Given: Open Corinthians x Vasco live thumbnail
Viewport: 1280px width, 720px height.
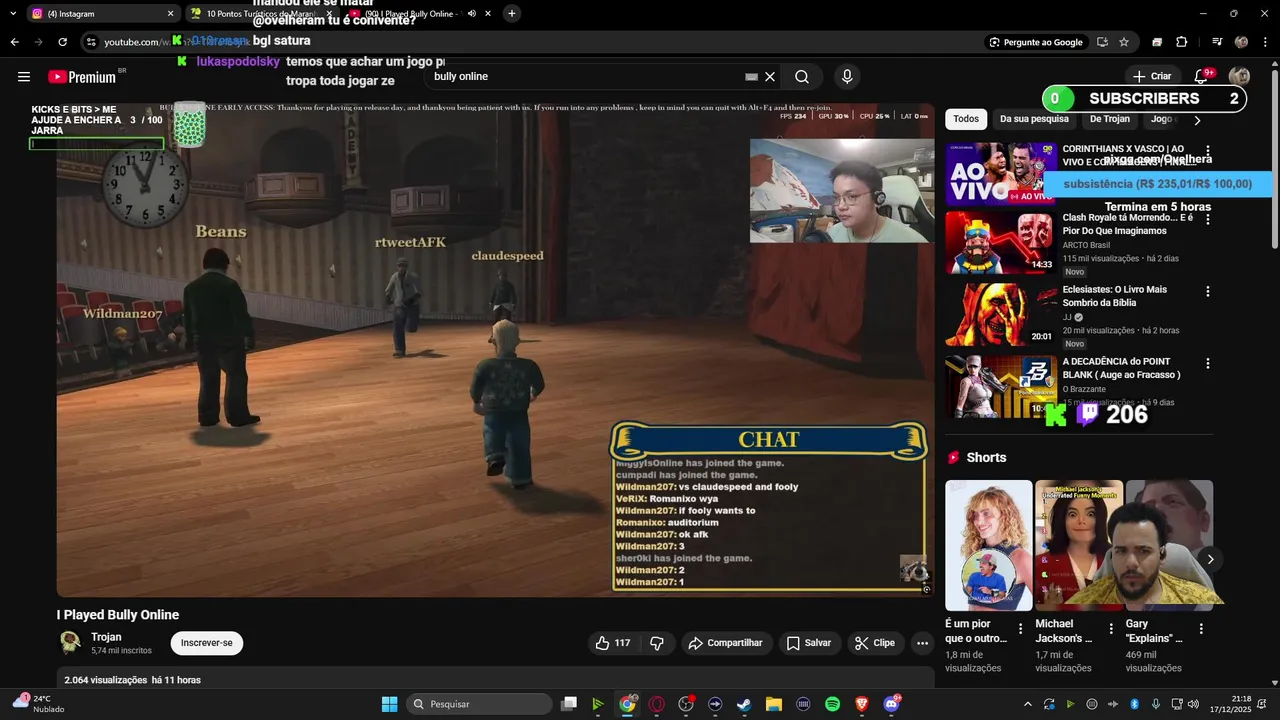Looking at the screenshot, I should 1001,174.
